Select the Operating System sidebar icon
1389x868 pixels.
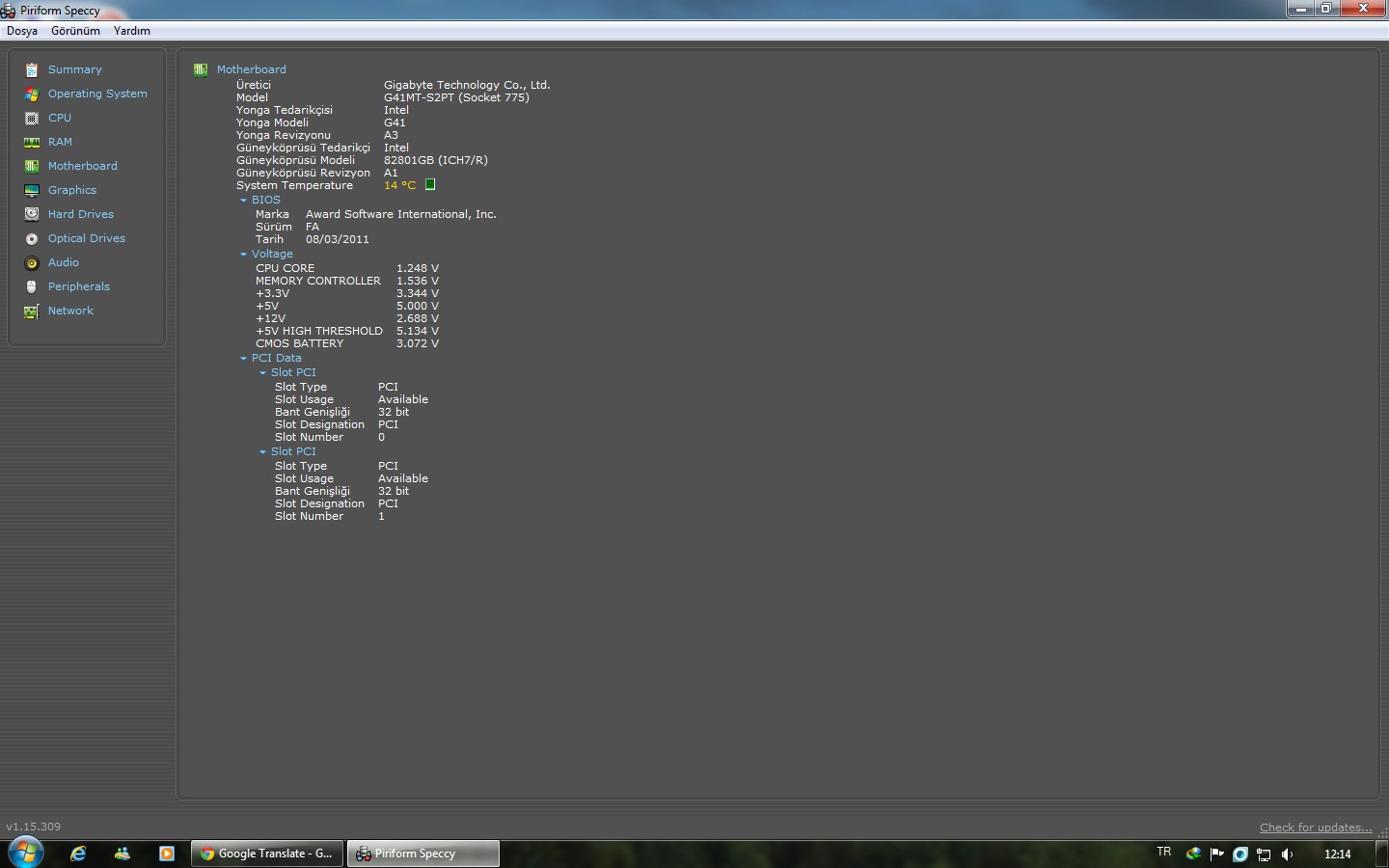pyautogui.click(x=32, y=94)
